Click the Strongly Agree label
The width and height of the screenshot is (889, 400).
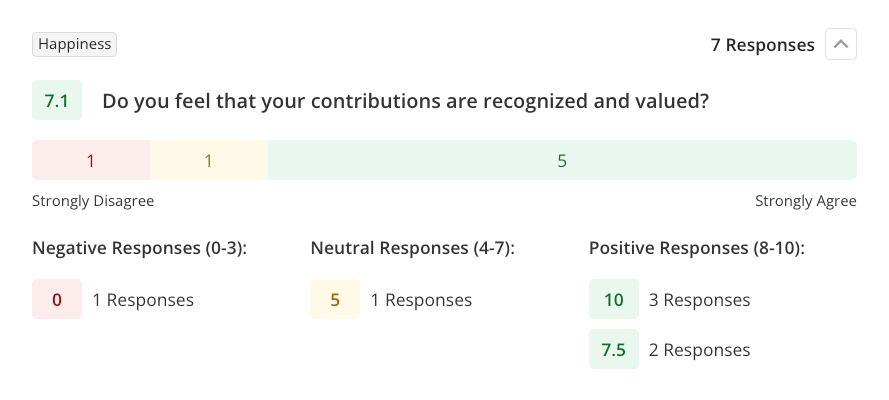point(805,201)
